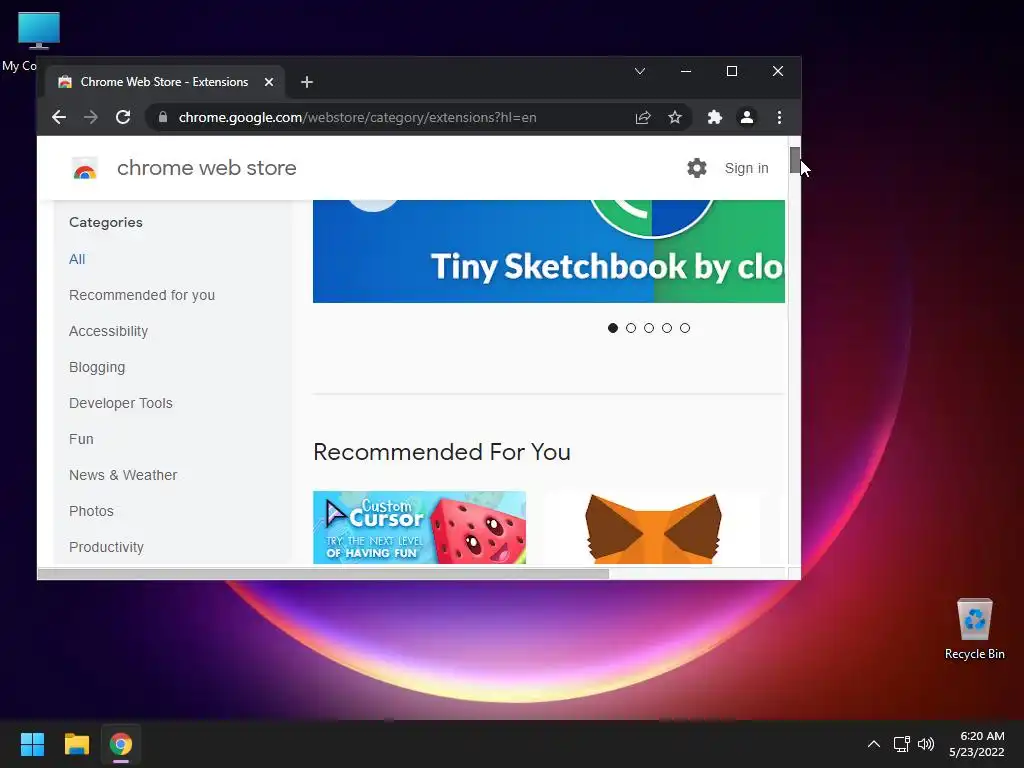The height and width of the screenshot is (768, 1024).
Task: Select the Chrome Web Store - Extensions tab
Action: point(166,82)
